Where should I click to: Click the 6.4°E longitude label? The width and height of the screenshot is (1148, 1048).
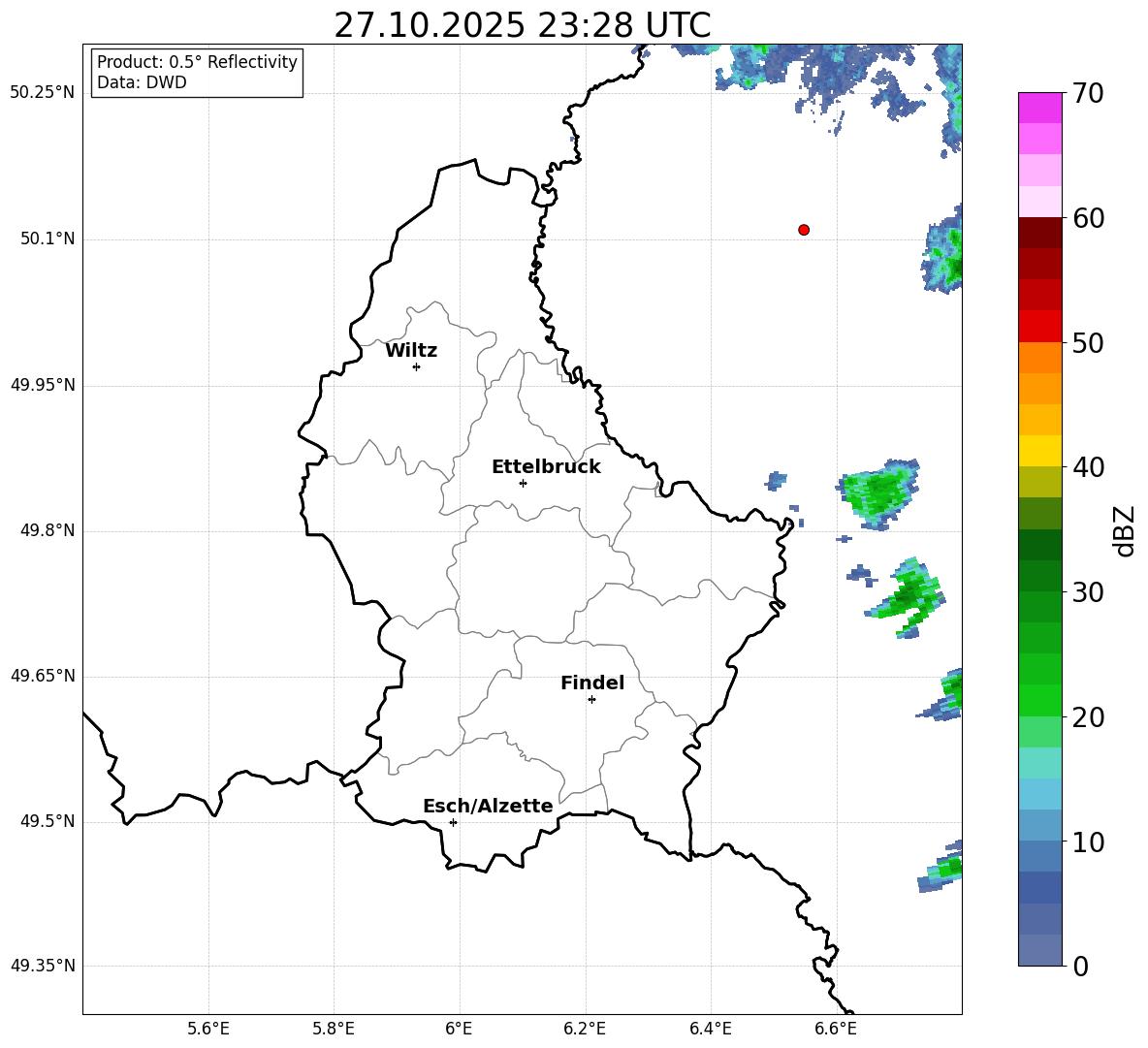click(710, 1029)
